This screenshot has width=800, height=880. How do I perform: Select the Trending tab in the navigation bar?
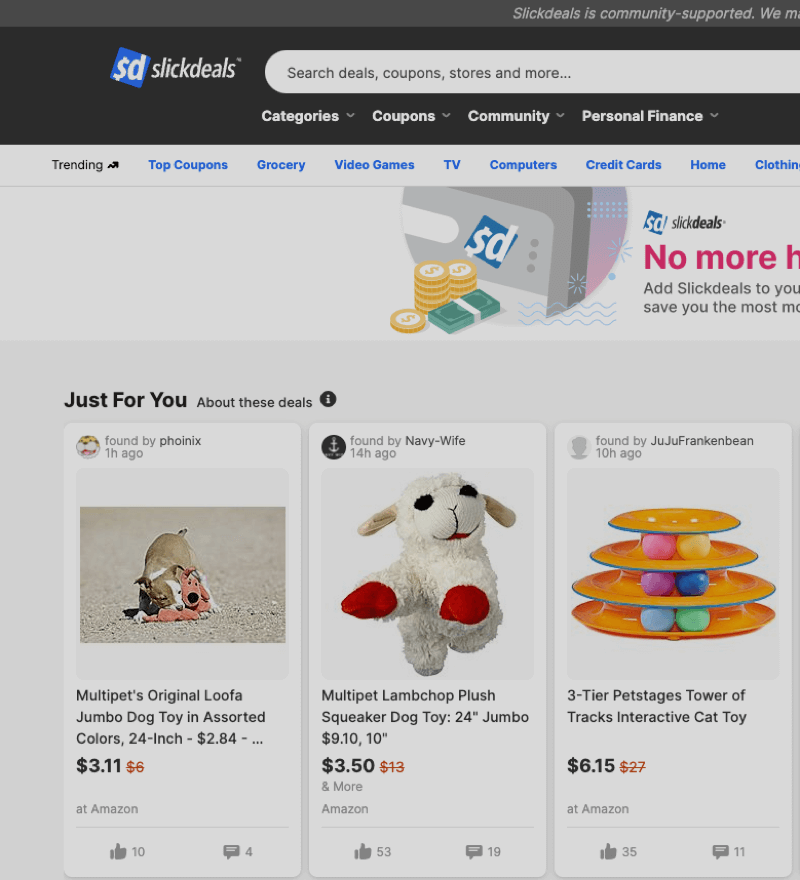pyautogui.click(x=78, y=164)
